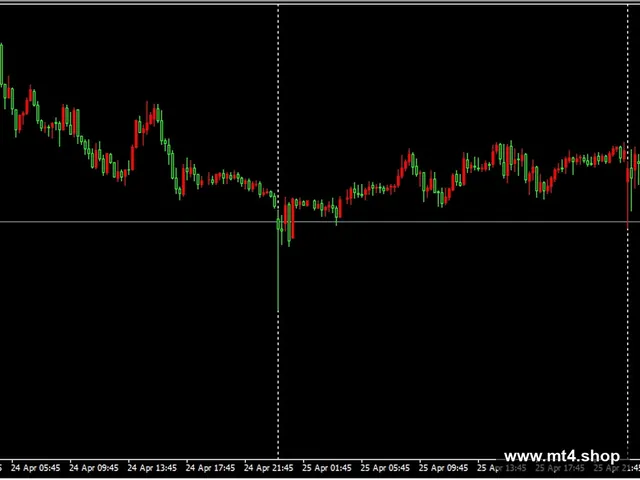This screenshot has height=480, width=640.
Task: Click the long green candle wick below the horizontal line
Action: [x=278, y=271]
